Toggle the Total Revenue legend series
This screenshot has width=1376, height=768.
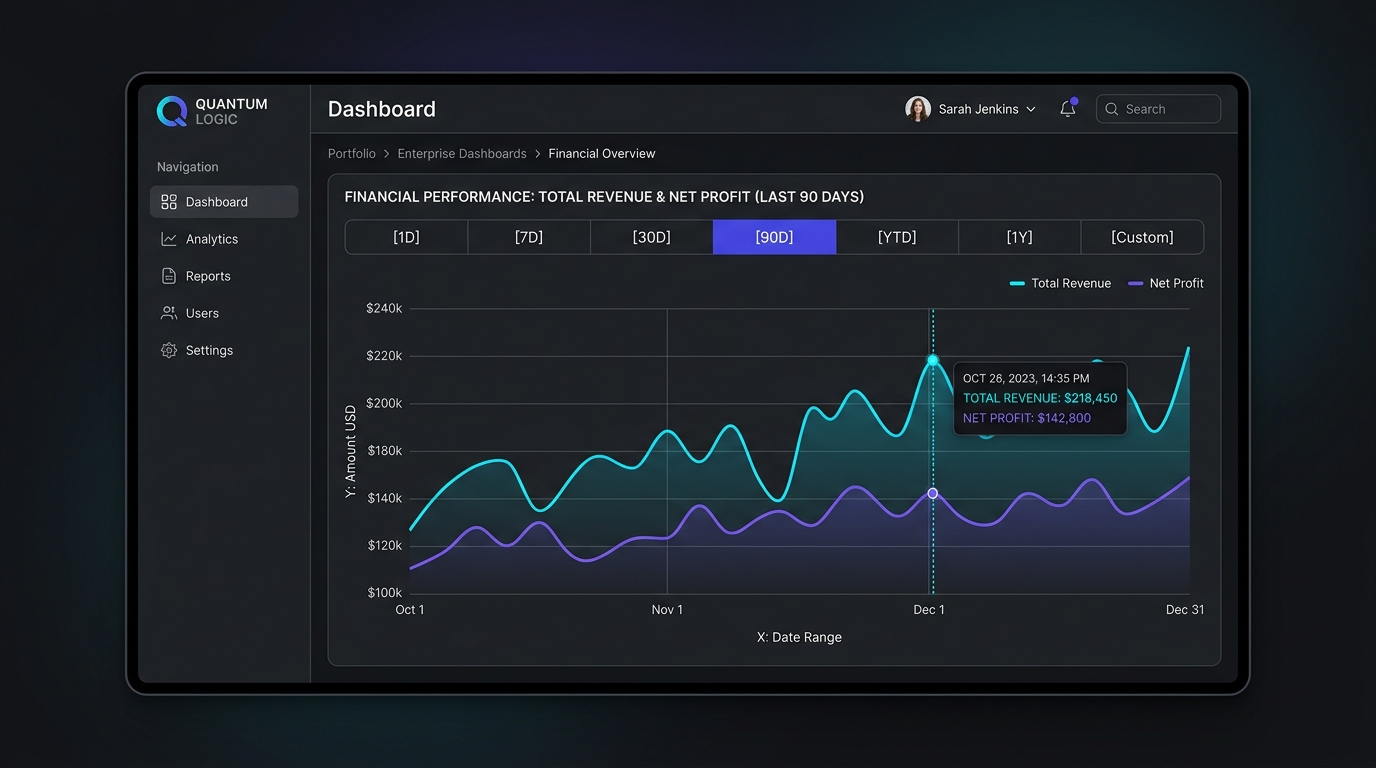pos(1060,283)
